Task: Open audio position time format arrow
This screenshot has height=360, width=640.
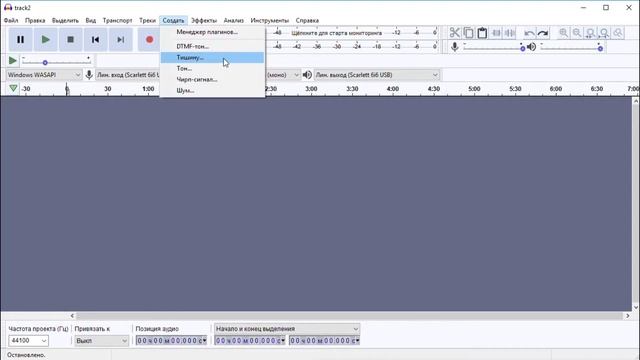Action: [204, 340]
